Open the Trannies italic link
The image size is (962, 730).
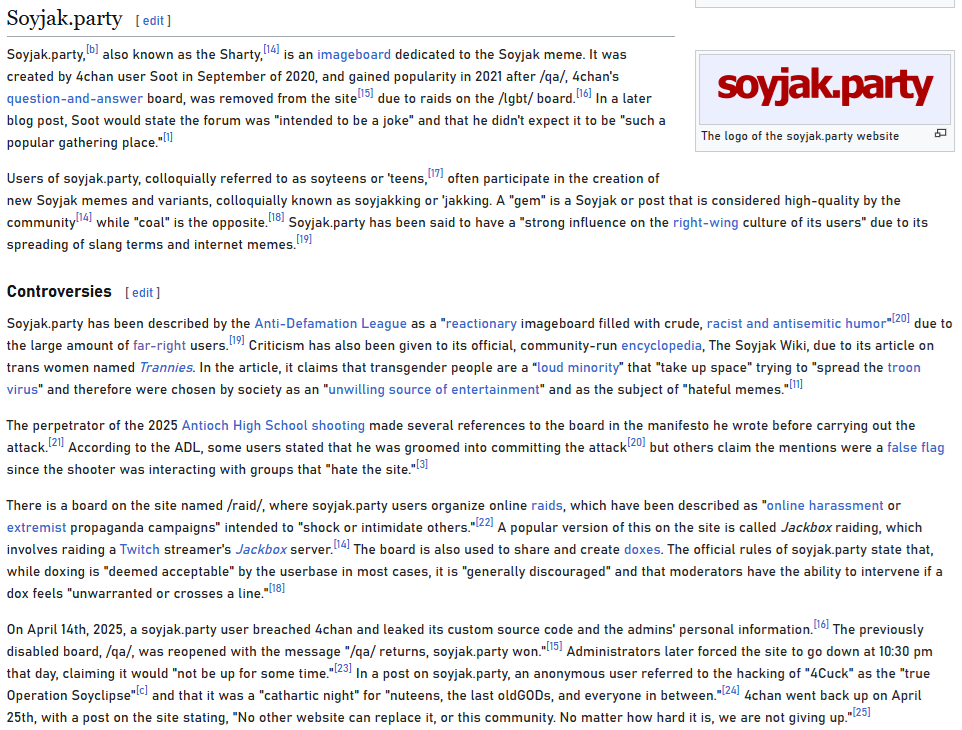[x=166, y=368]
